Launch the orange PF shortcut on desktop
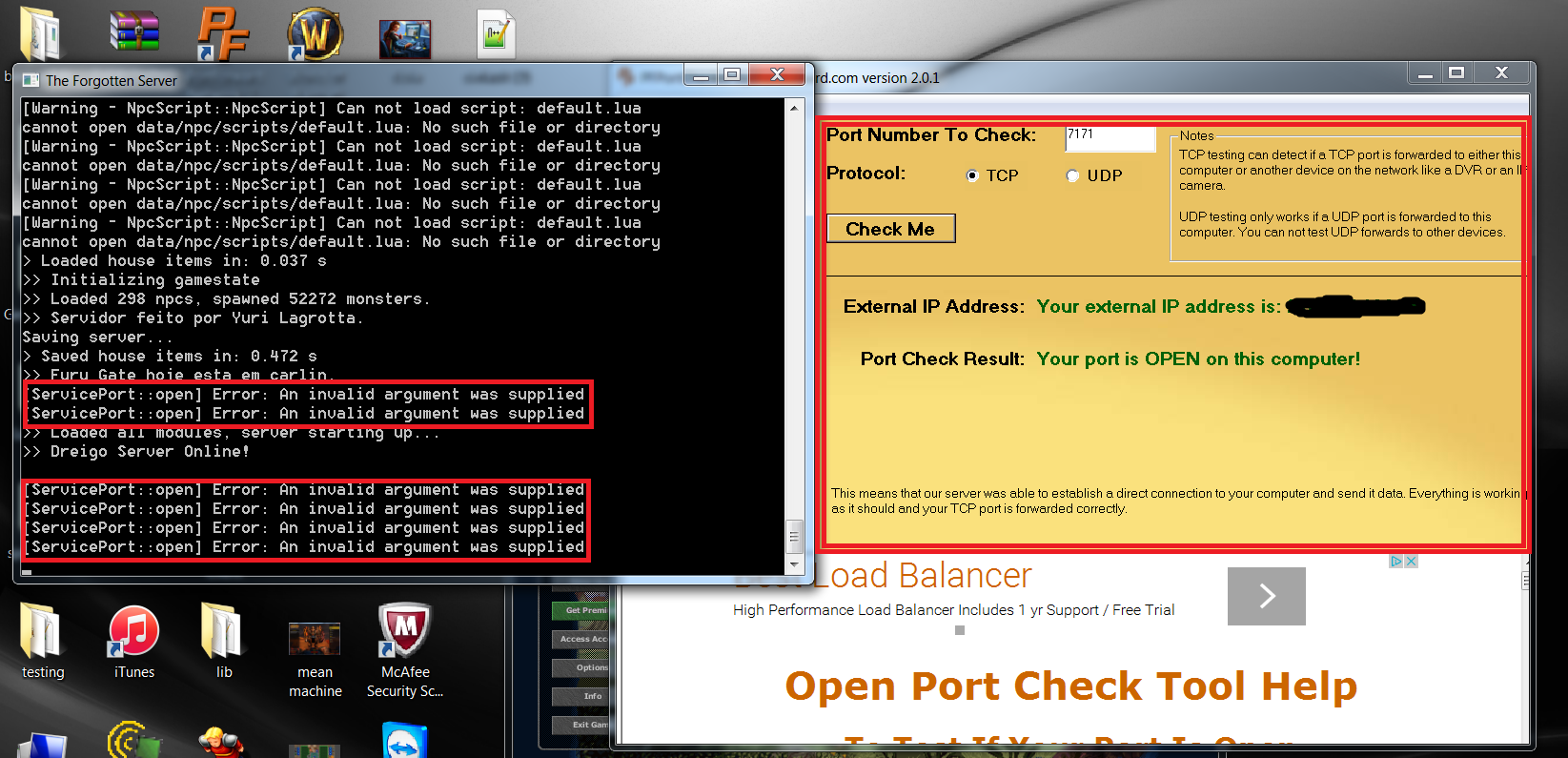 tap(223, 34)
